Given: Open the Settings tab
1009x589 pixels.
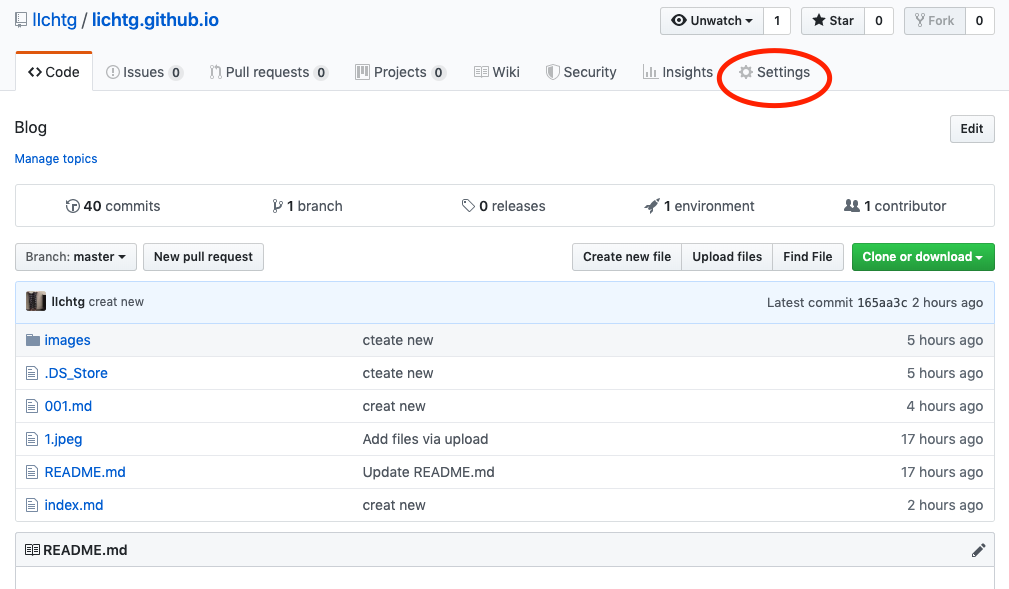Looking at the screenshot, I should point(774,72).
